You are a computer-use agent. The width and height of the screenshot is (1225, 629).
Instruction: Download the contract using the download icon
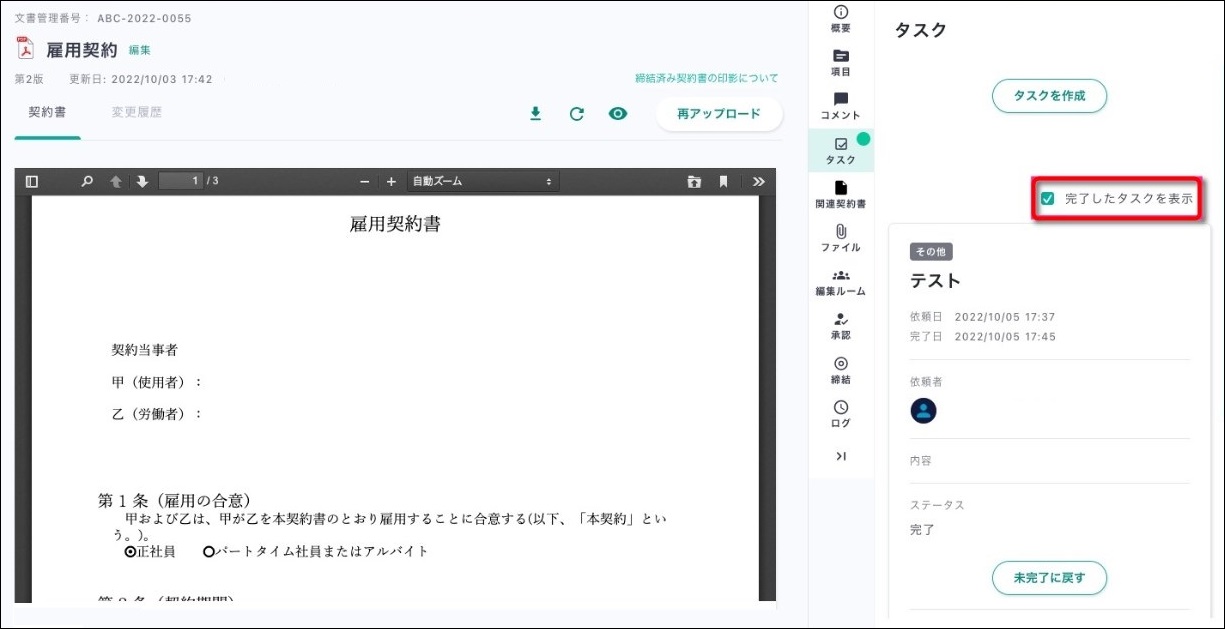(535, 114)
